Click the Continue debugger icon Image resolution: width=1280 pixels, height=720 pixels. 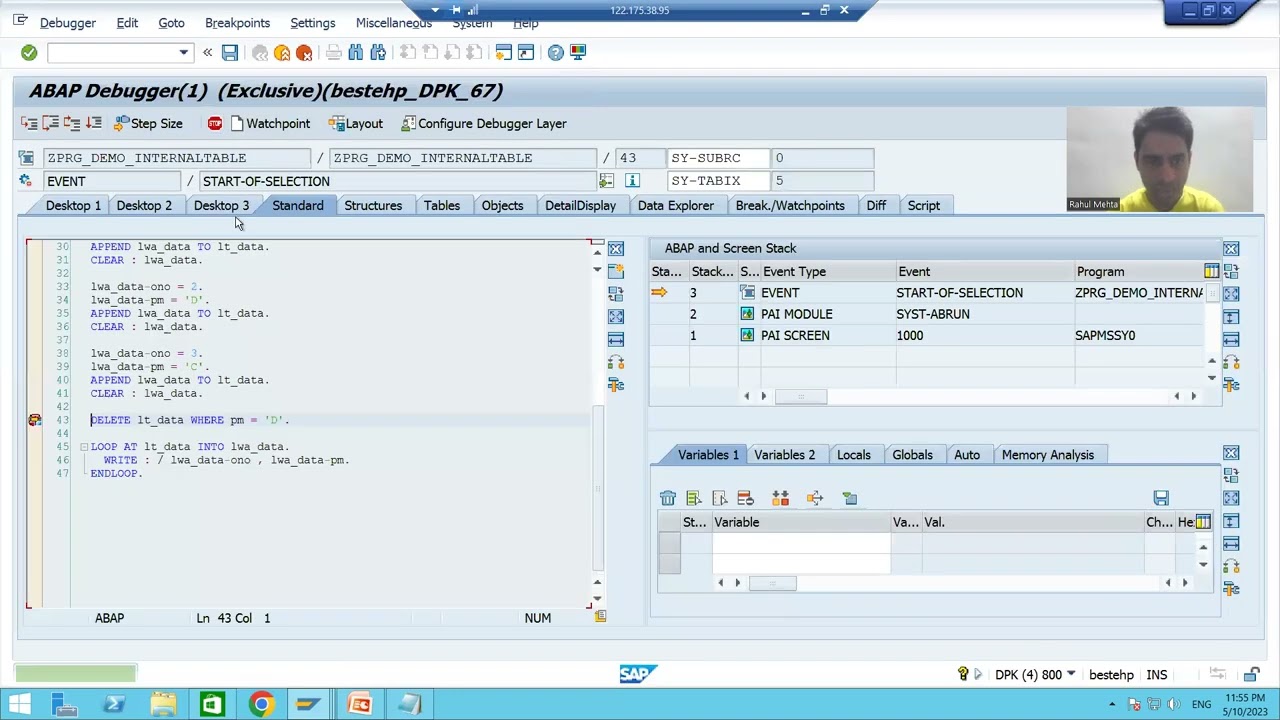pyautogui.click(x=93, y=123)
